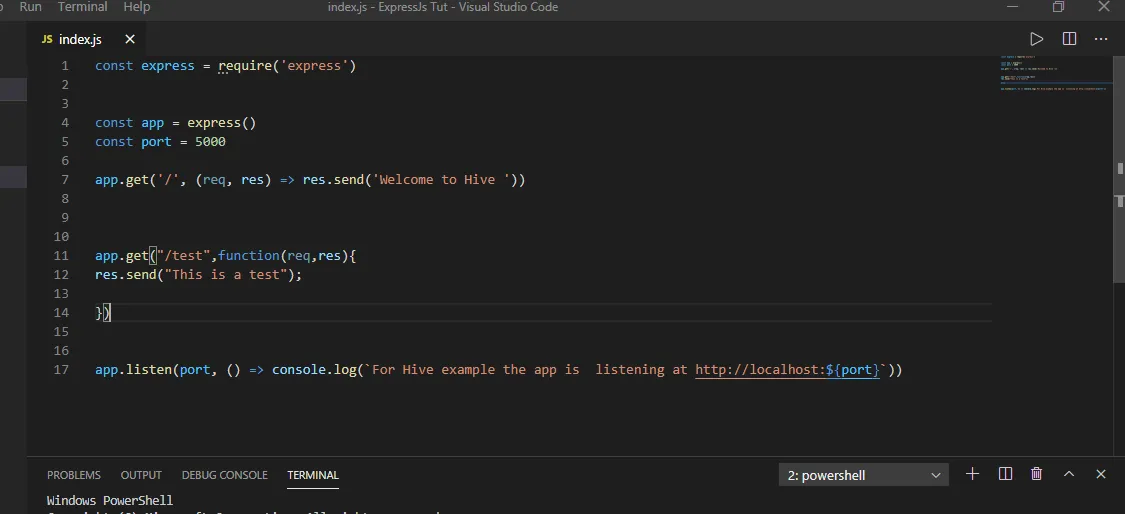The width and height of the screenshot is (1125, 514).
Task: Click the 'function' keyword on line 11
Action: pyautogui.click(x=249, y=256)
